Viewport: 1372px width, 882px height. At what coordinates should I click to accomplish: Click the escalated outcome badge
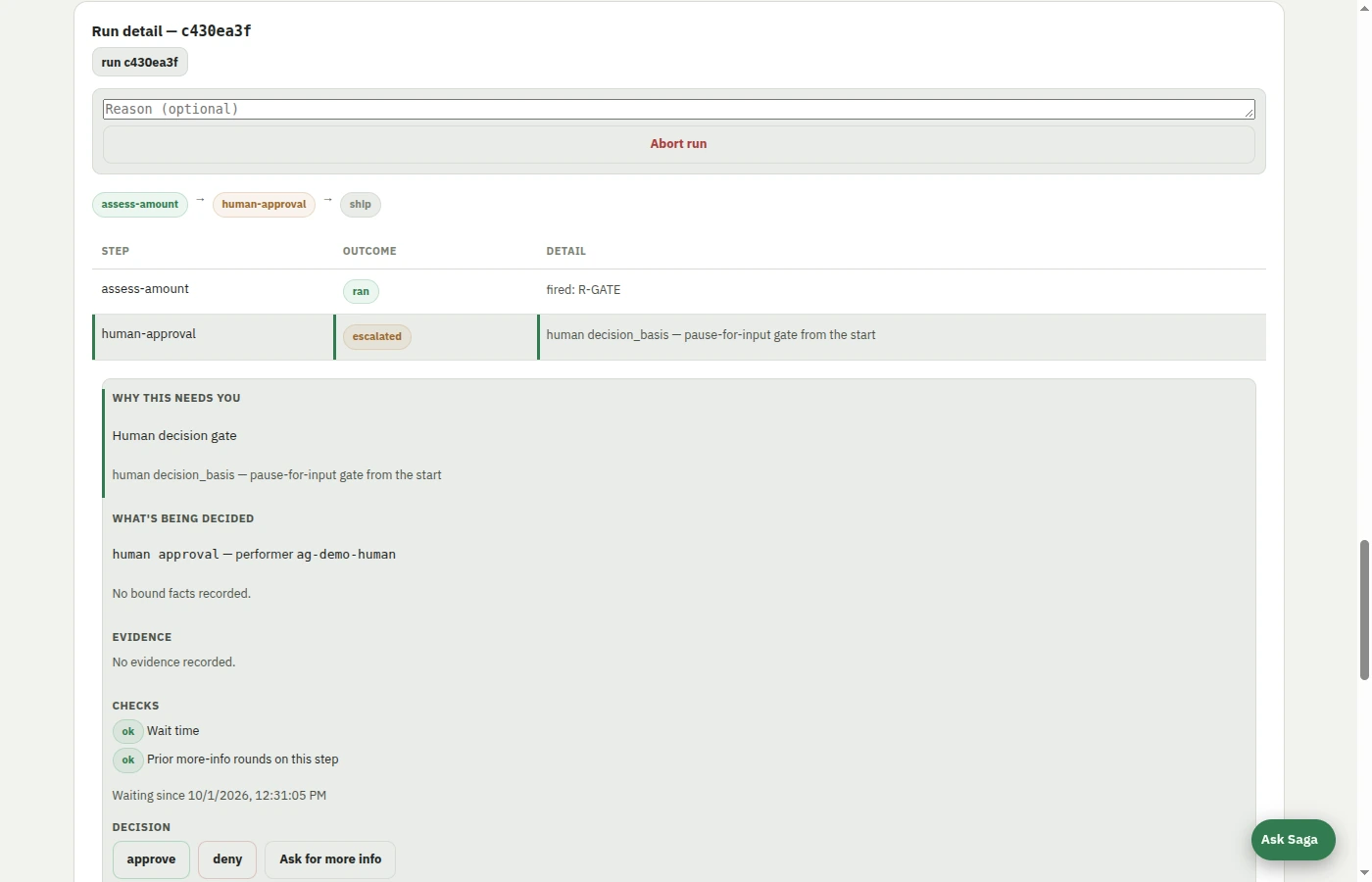377,336
